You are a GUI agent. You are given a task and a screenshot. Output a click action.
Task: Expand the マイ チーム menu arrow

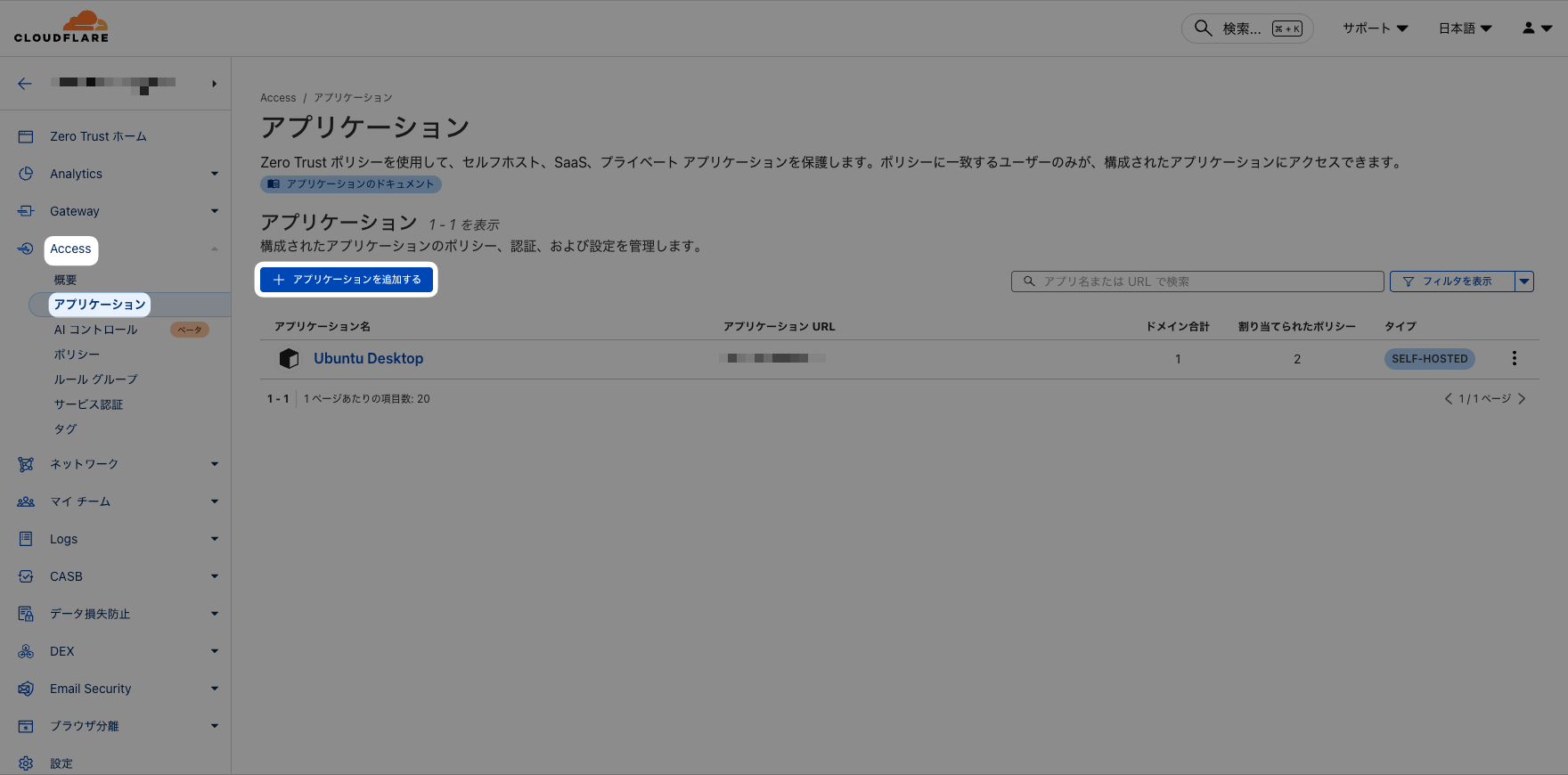tap(215, 502)
